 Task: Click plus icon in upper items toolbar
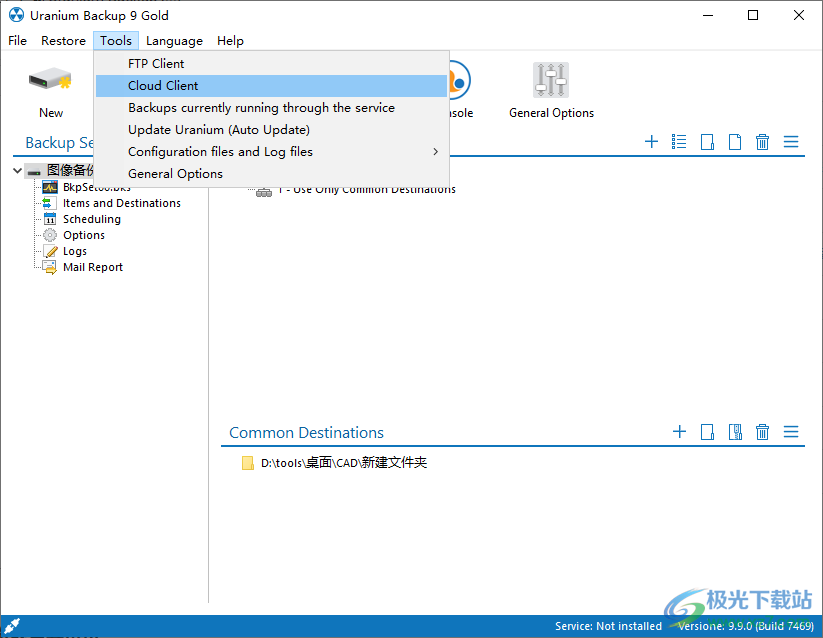click(651, 142)
